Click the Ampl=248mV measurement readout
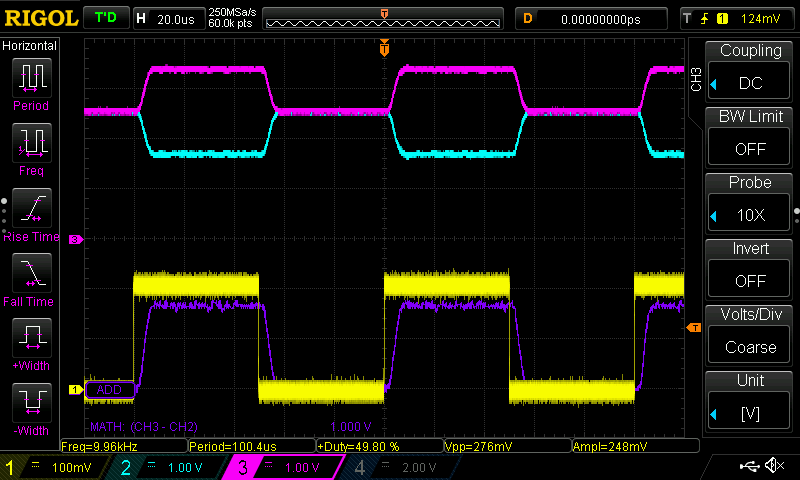 [636, 446]
